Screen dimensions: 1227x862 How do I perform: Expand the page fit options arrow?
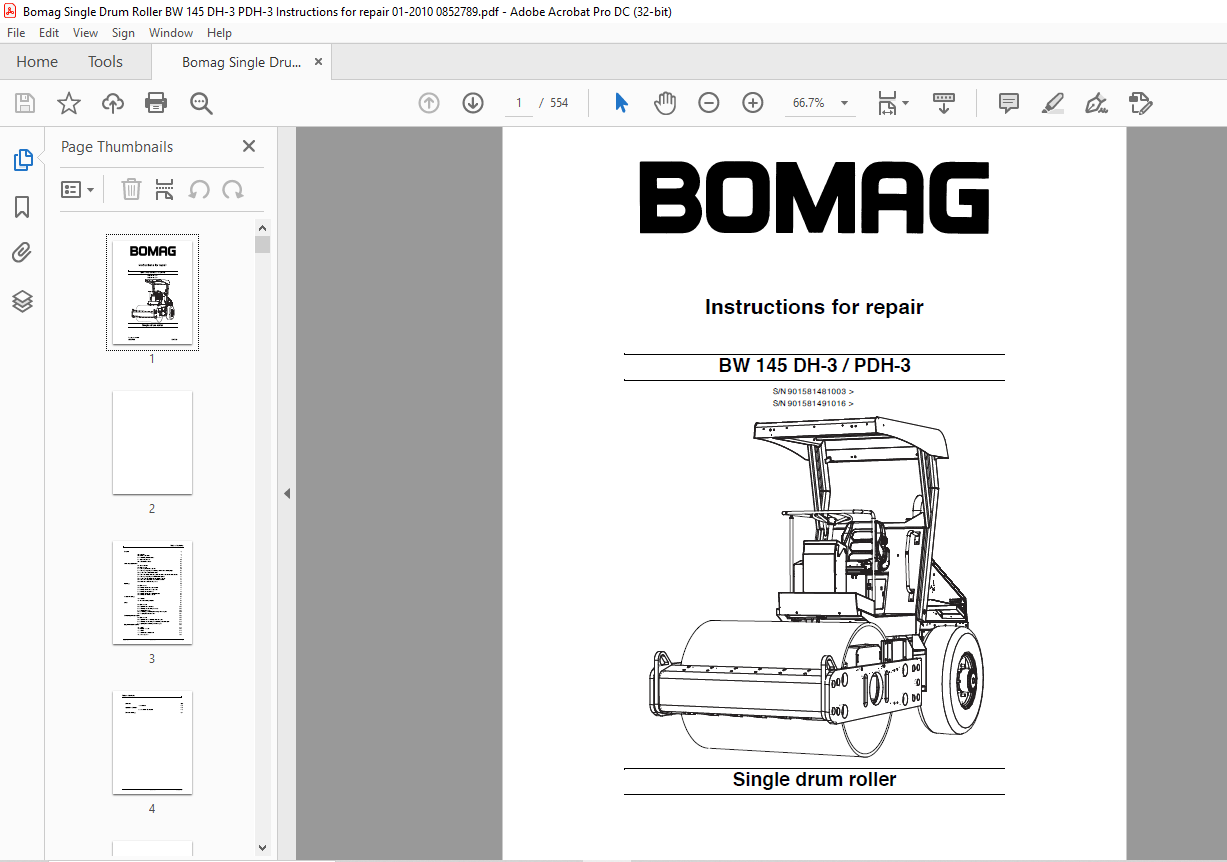click(905, 103)
